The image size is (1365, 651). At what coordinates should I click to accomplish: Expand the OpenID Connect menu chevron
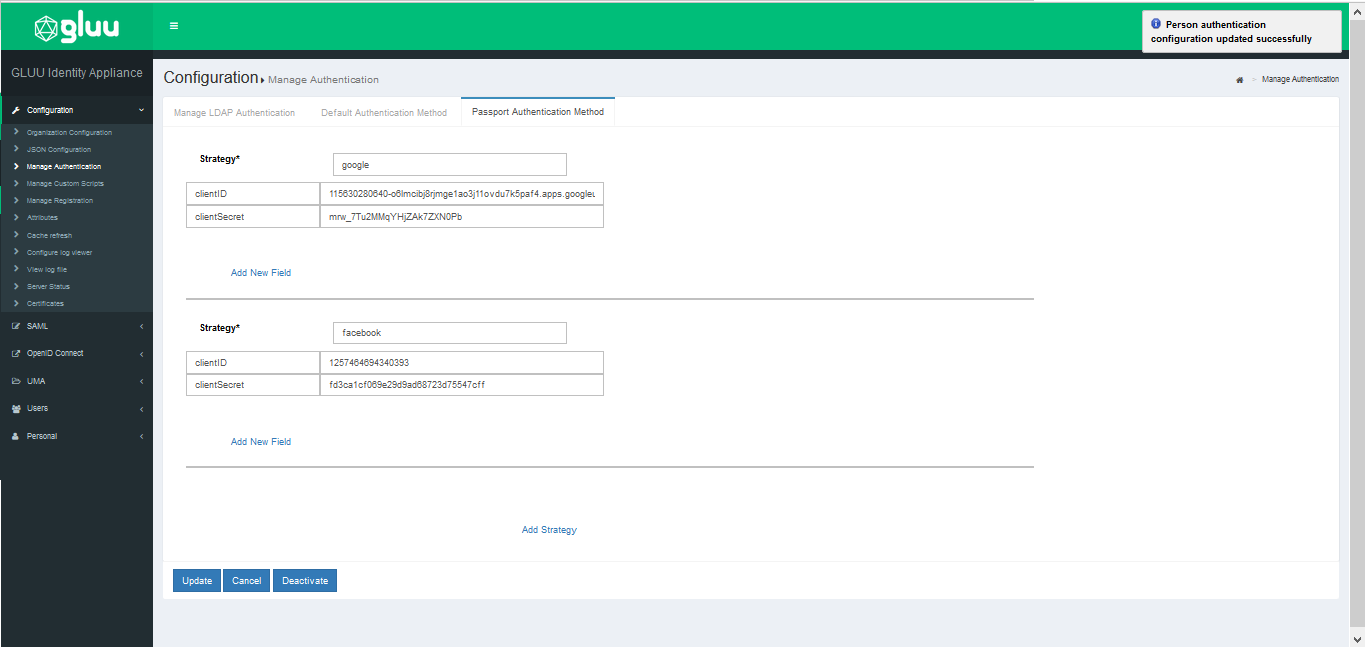click(x=141, y=354)
